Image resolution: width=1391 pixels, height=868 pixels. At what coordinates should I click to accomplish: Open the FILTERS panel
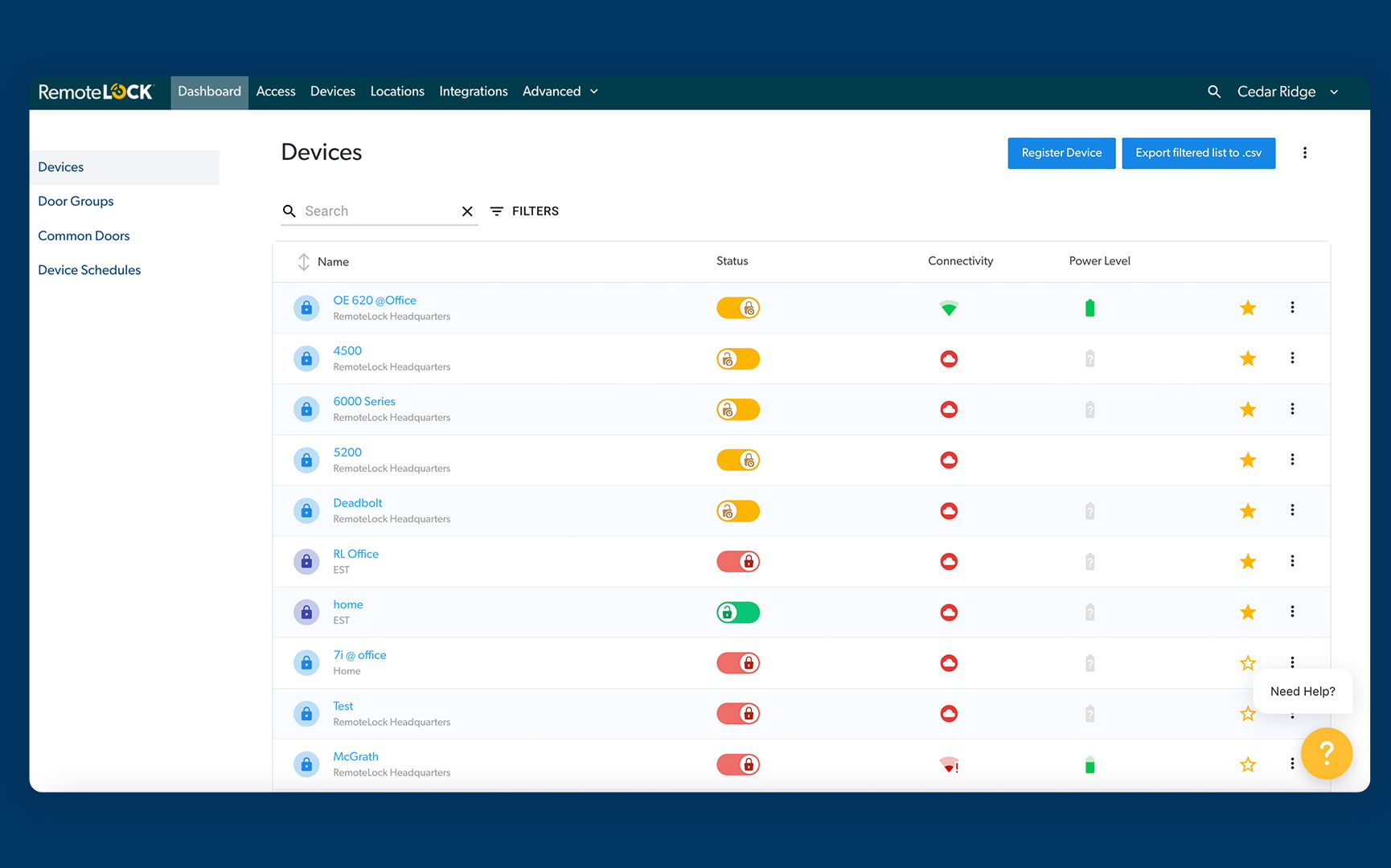[524, 211]
